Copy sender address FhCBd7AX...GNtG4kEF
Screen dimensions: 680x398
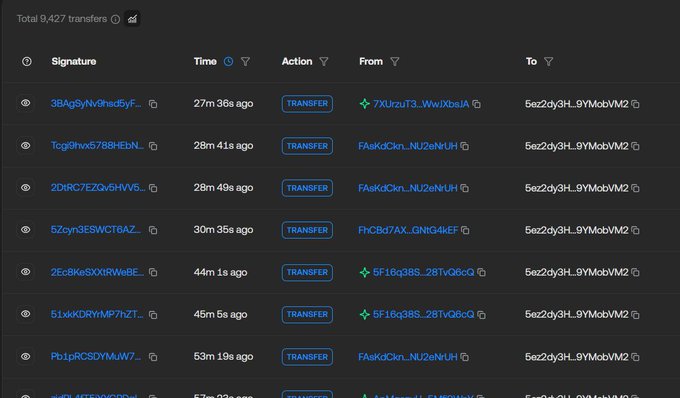point(465,230)
